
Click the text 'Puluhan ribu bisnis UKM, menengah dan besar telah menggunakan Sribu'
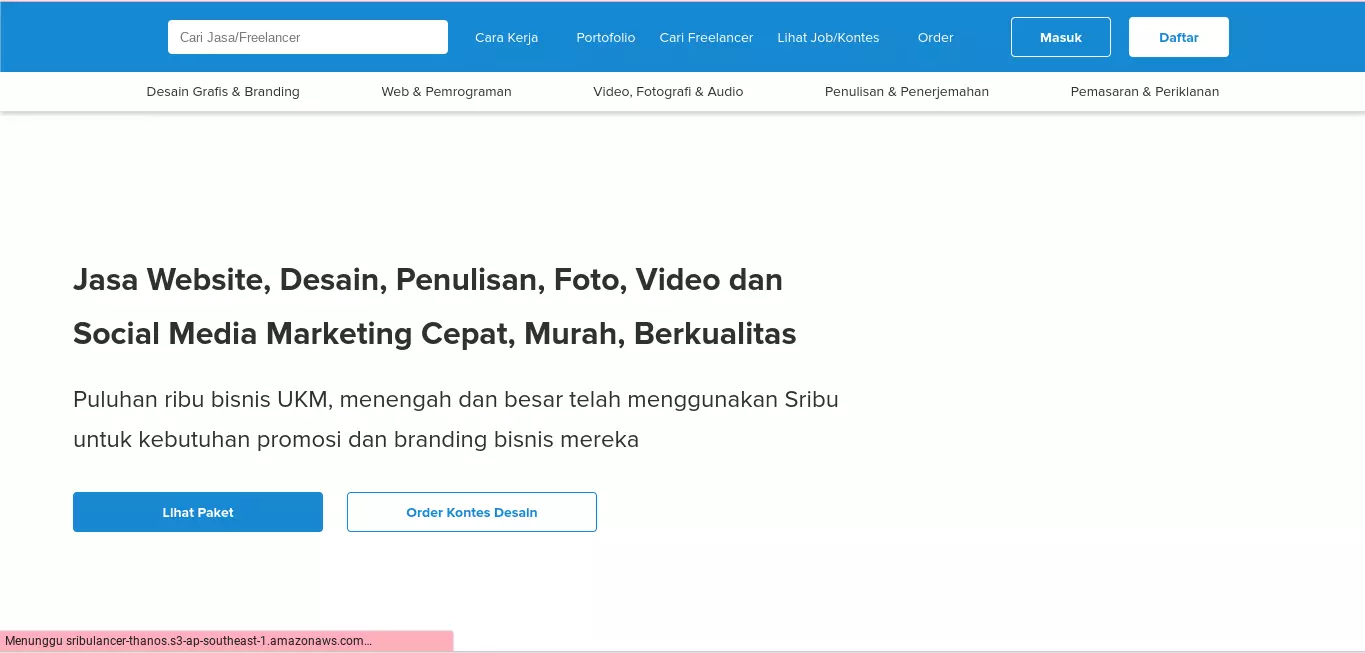click(x=456, y=400)
